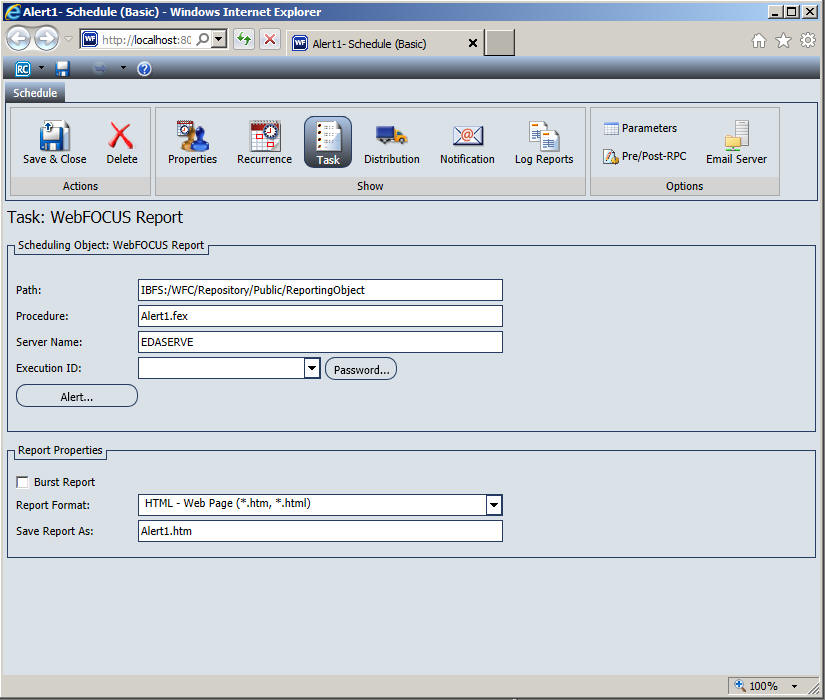Image resolution: width=825 pixels, height=700 pixels.
Task: Open Parameters option
Action: (x=640, y=128)
